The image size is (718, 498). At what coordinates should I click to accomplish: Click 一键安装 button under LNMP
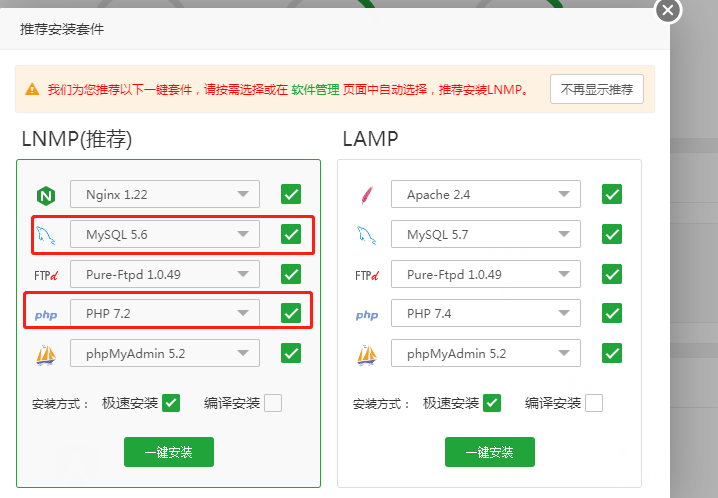coord(169,452)
